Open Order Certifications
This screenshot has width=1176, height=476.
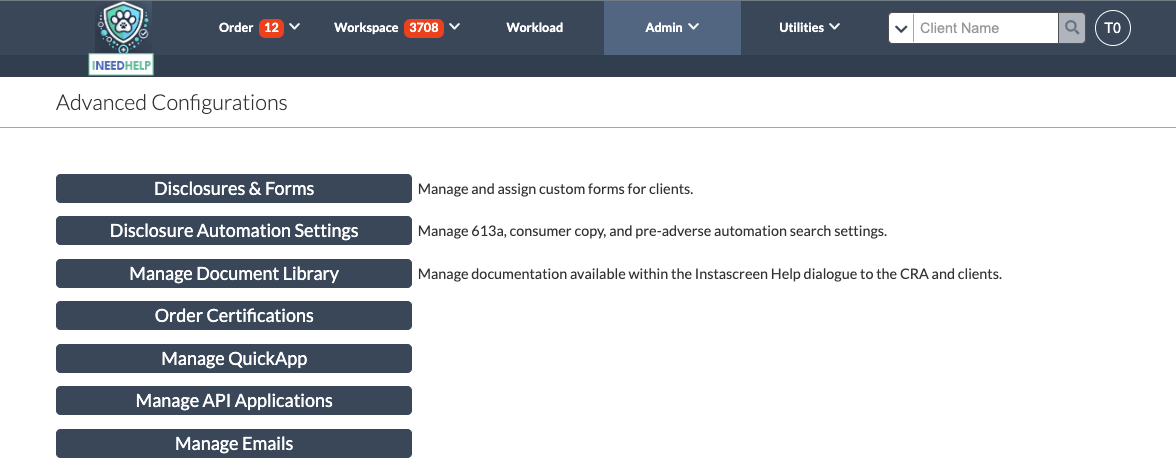234,316
